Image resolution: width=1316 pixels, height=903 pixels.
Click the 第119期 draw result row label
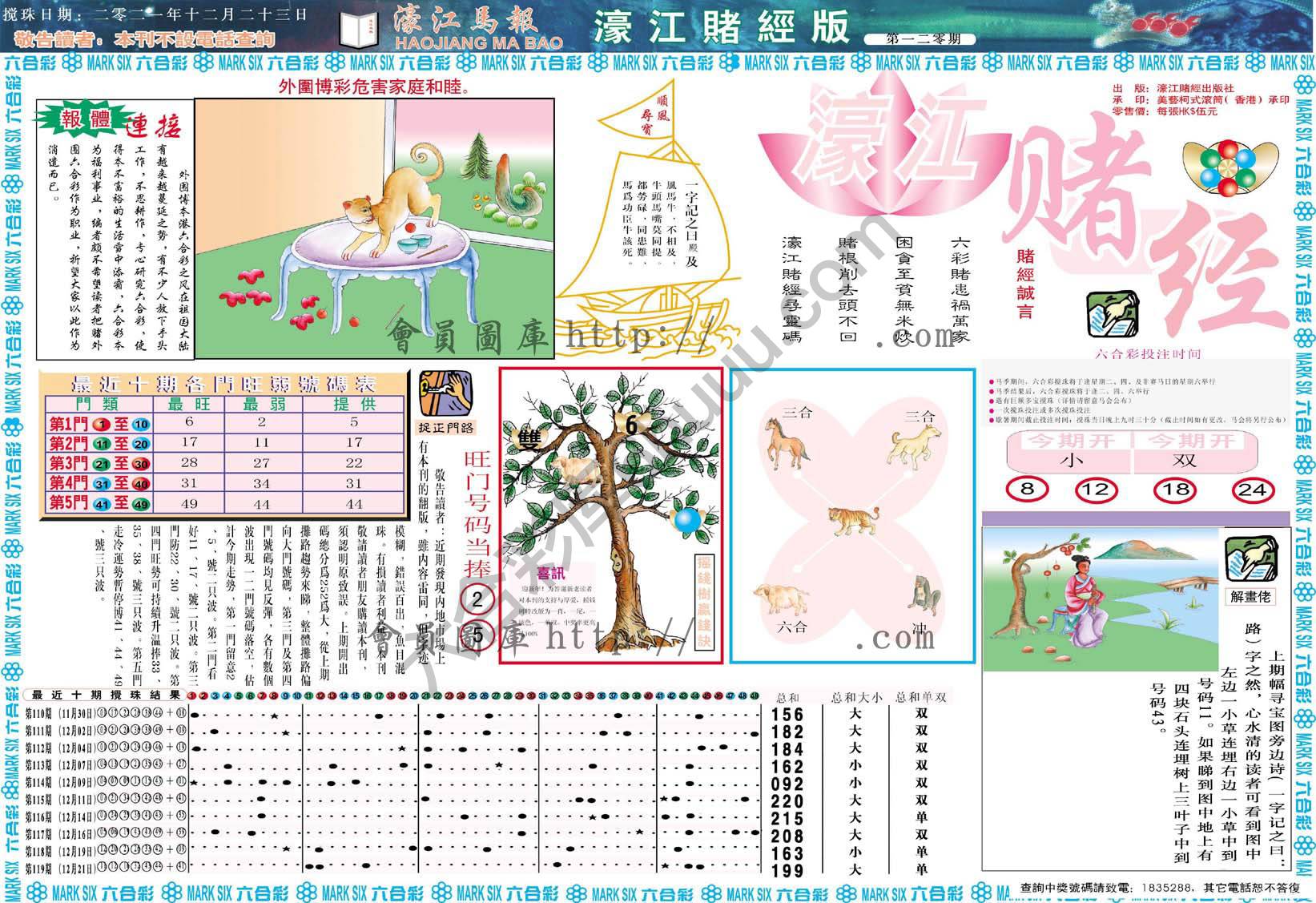106,868
